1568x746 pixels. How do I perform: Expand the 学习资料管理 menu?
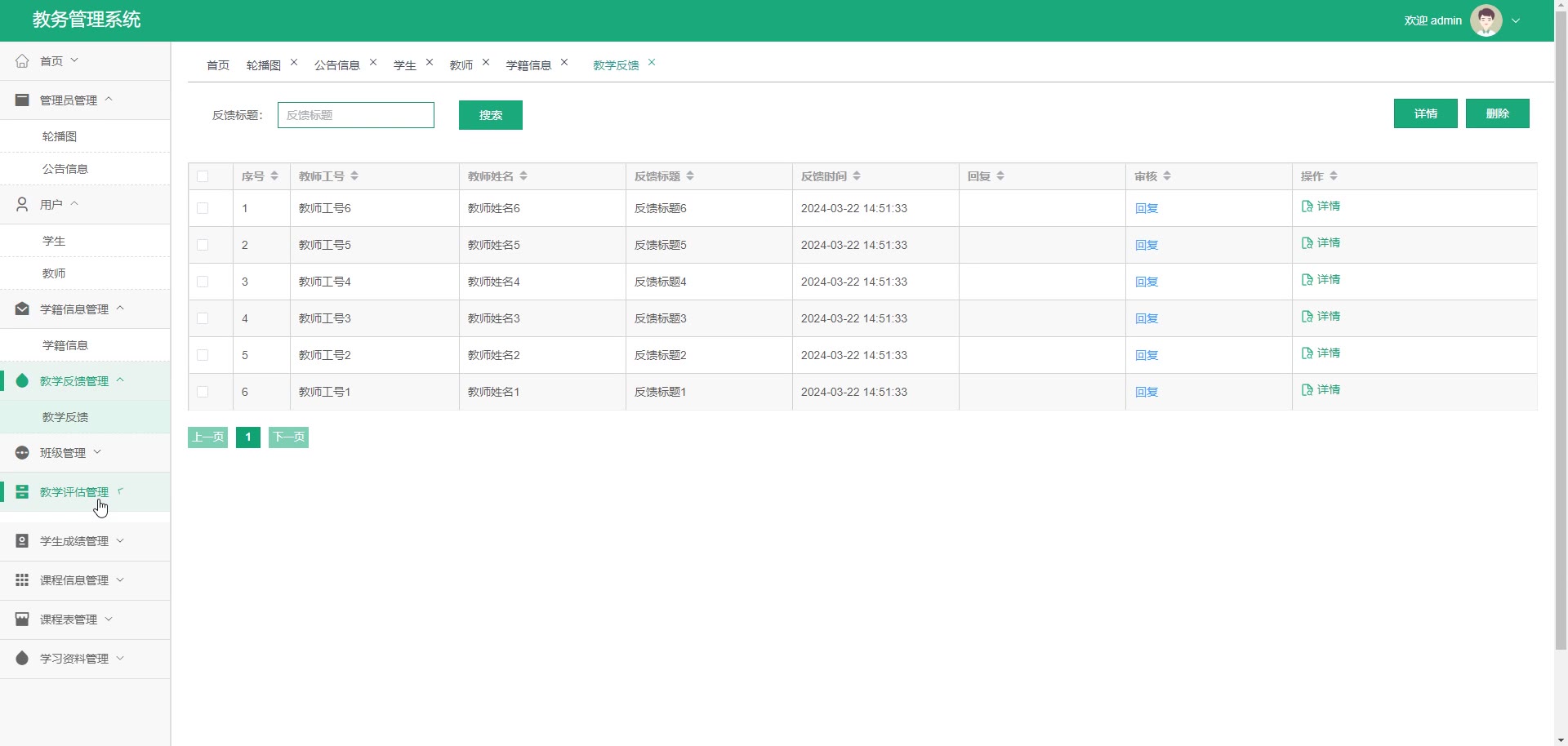coord(73,659)
